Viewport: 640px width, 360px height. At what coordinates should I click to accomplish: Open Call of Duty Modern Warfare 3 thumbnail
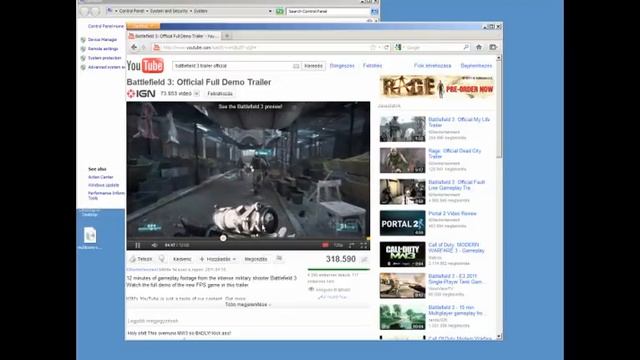(402, 254)
